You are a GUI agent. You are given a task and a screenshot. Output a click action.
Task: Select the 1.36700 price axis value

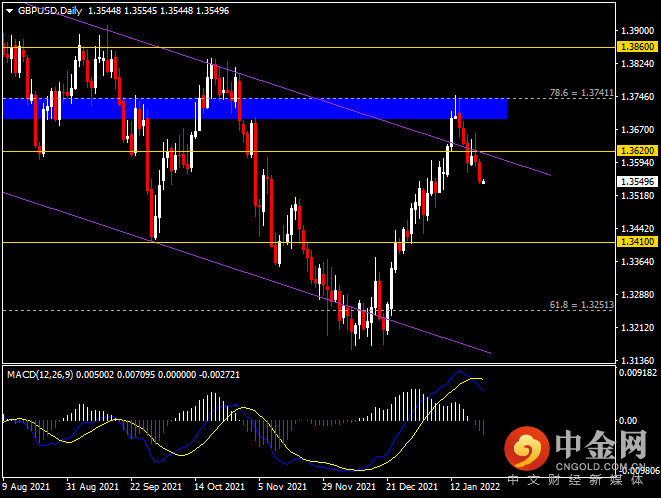point(638,129)
